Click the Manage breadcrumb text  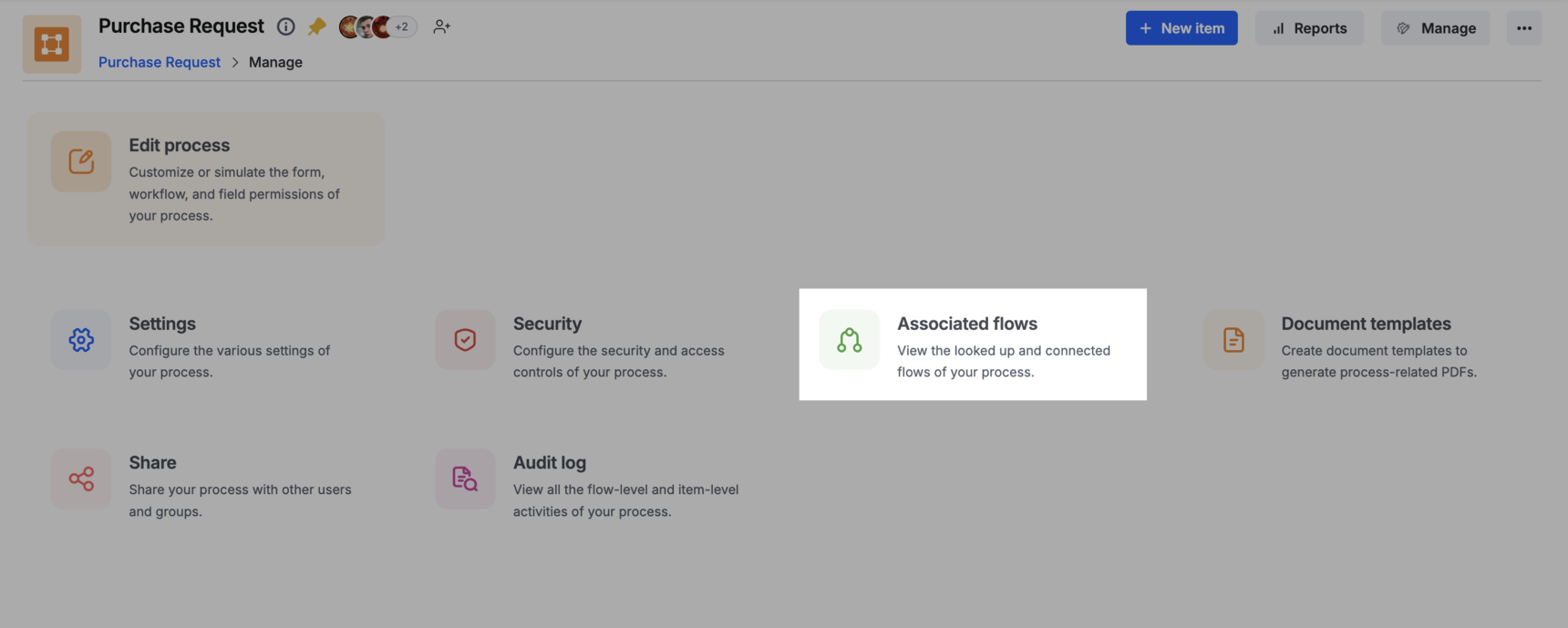point(275,62)
